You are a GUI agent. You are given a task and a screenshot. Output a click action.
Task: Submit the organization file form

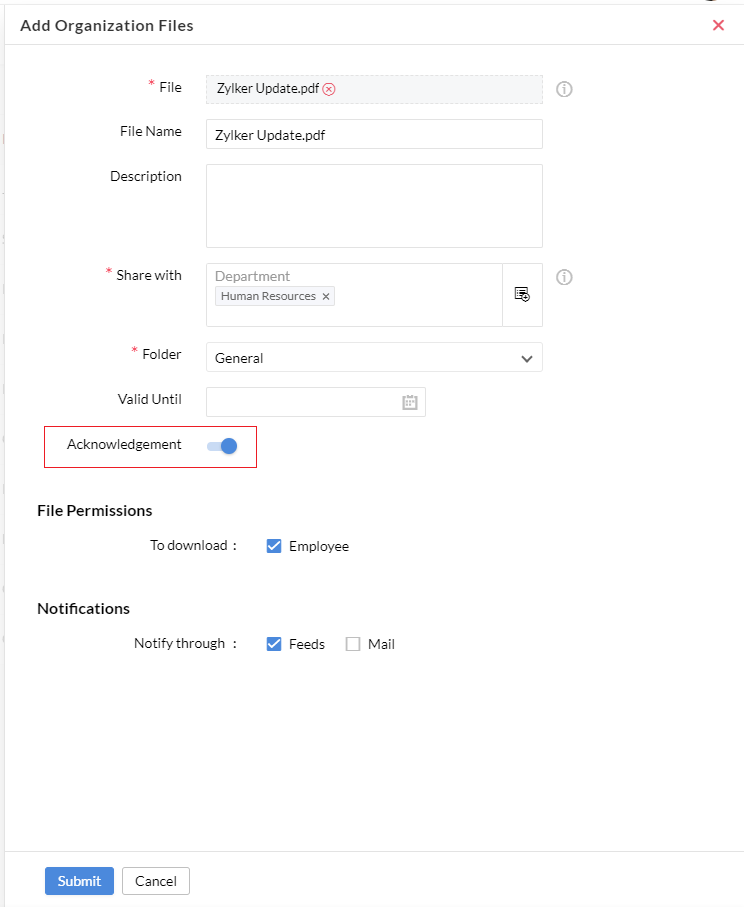tap(79, 880)
